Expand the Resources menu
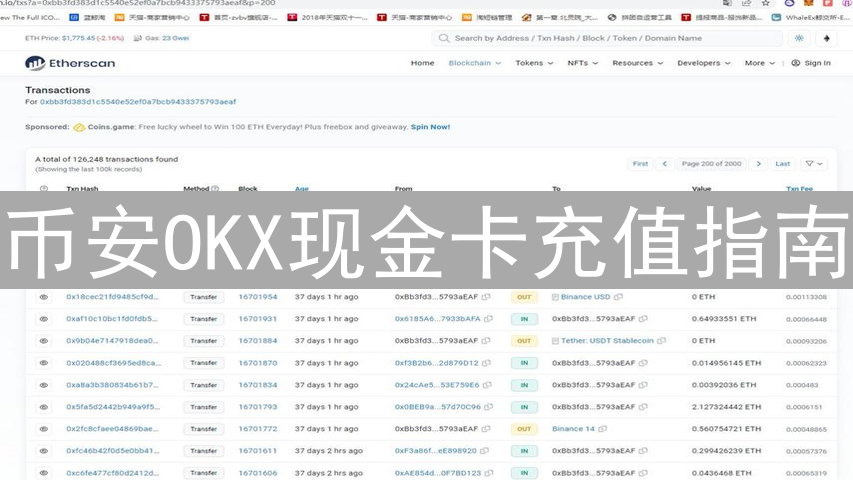853x480 pixels. click(638, 63)
